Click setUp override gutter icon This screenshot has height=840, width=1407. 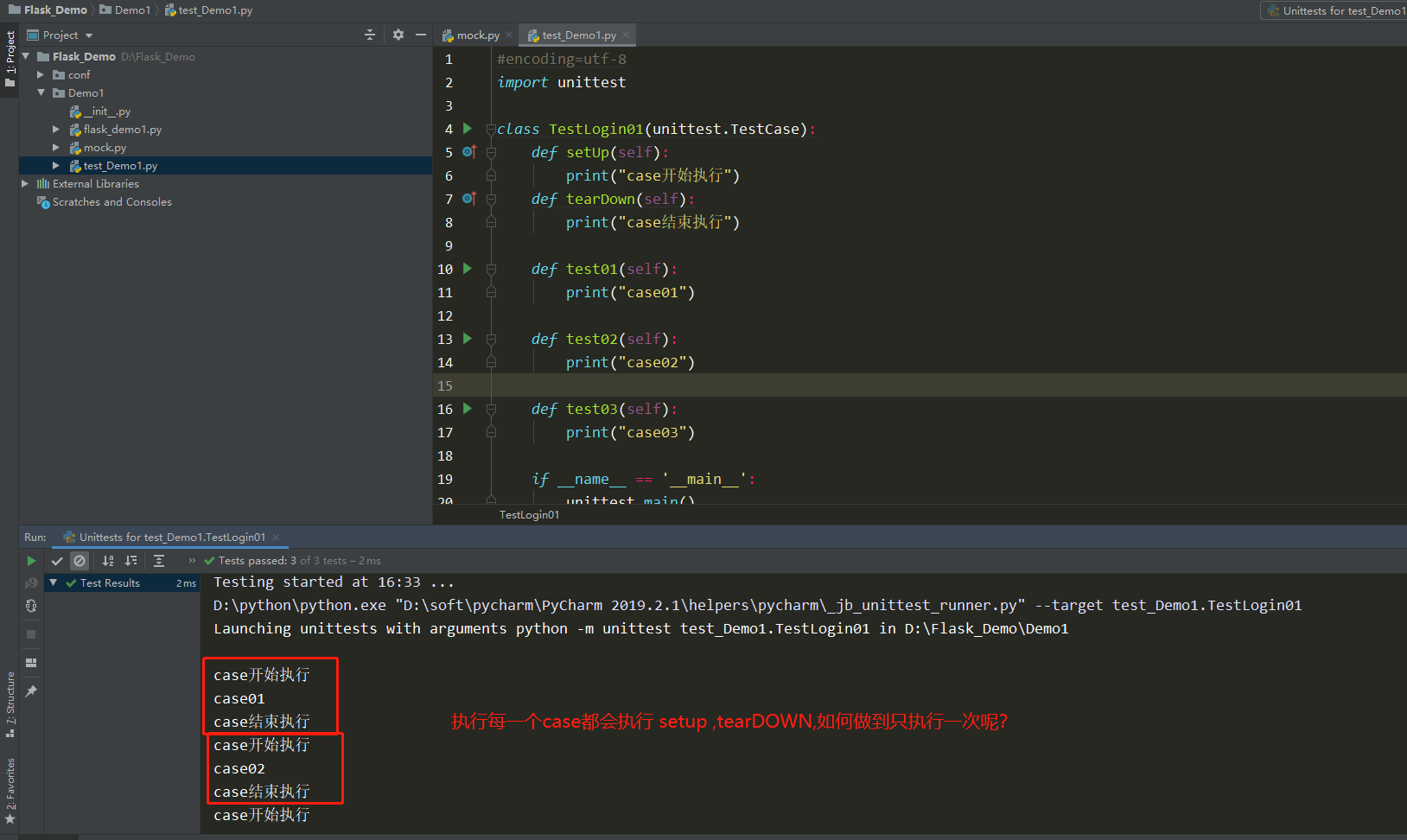(x=468, y=152)
